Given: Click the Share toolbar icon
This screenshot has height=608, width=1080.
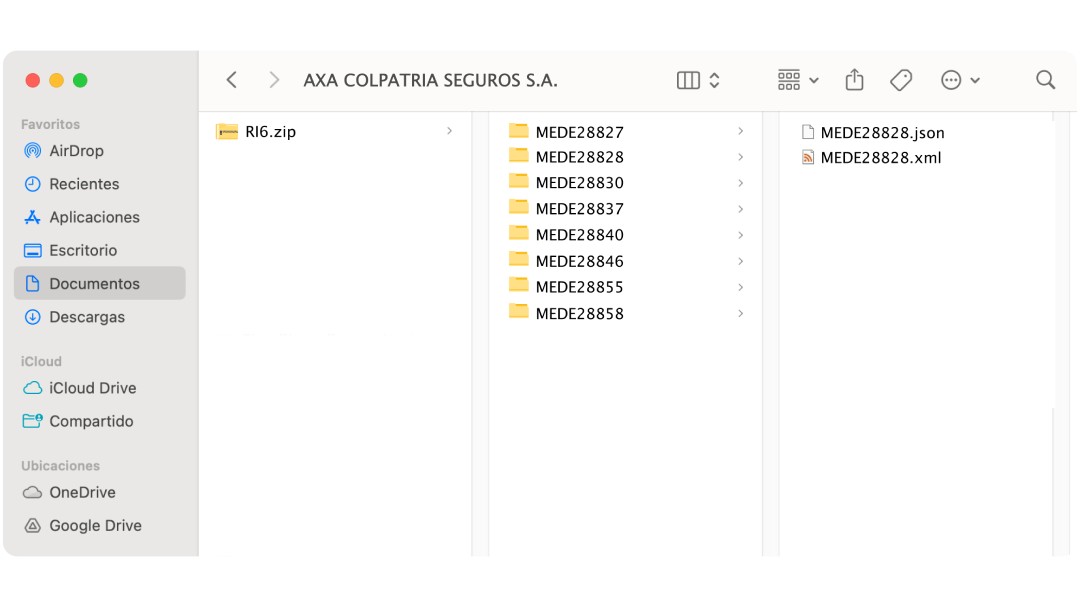Looking at the screenshot, I should tap(854, 80).
